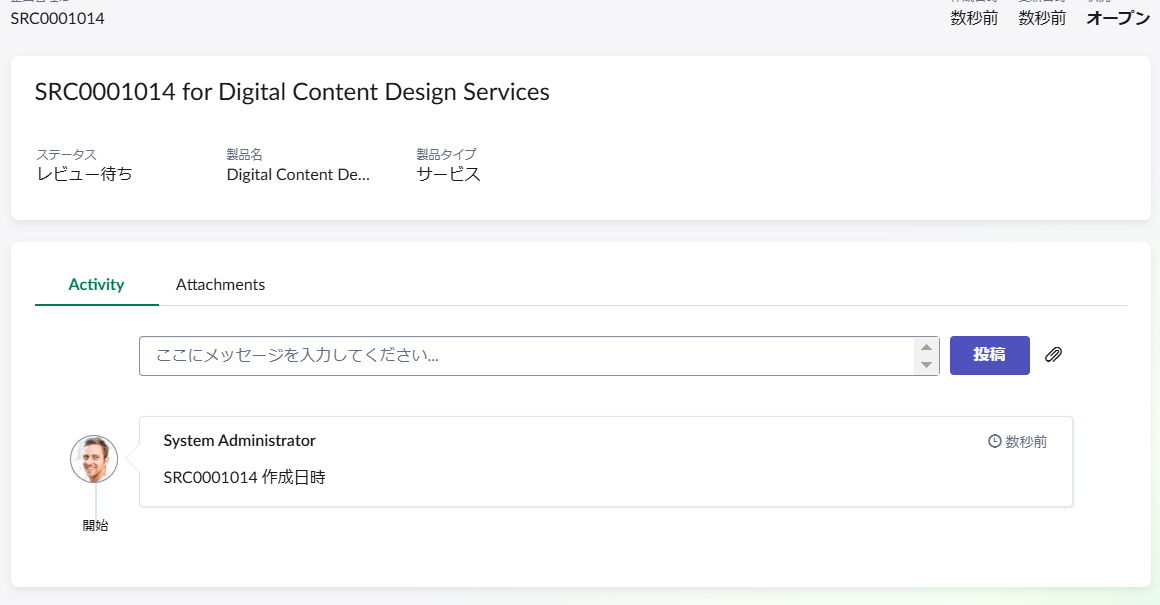This screenshot has height=605, width=1160.
Task: Click the truncated product name Digital Content De...
Action: coord(298,174)
